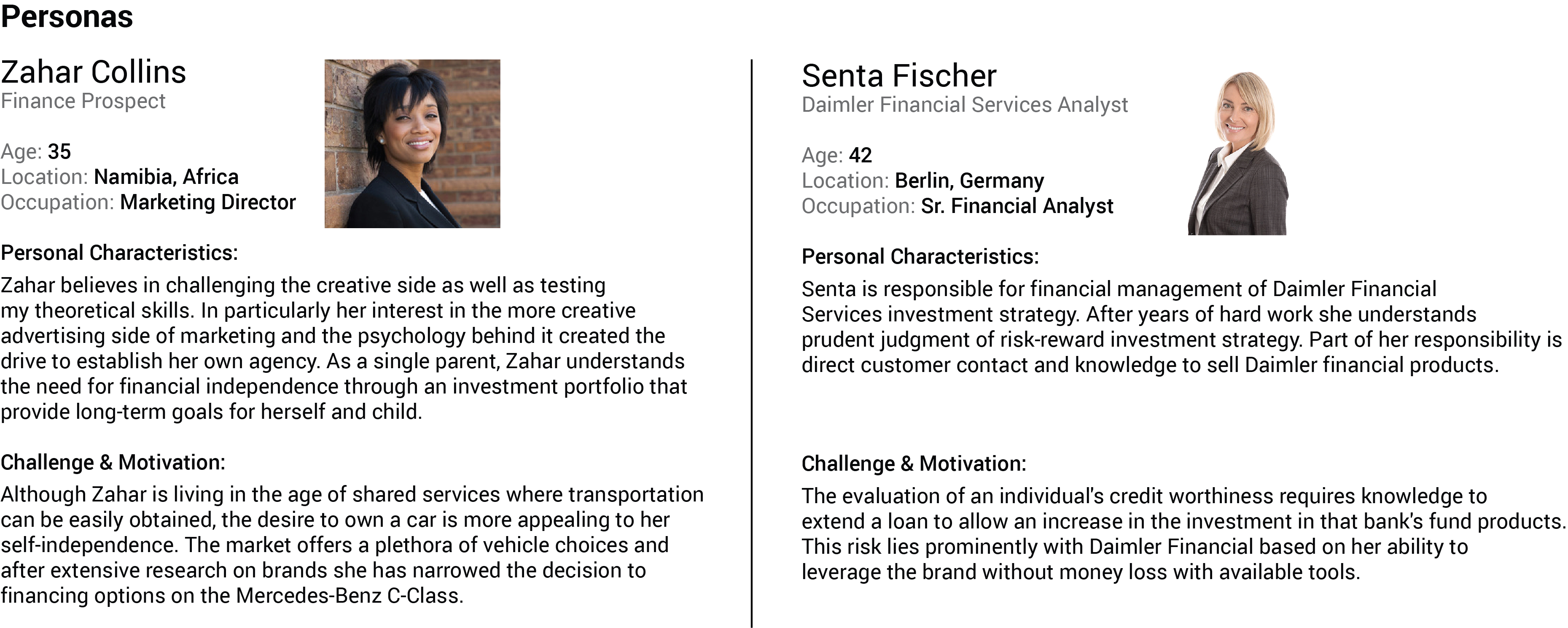Viewport: 1568px width, 628px height.
Task: Click the Personas page heading
Action: [x=67, y=17]
